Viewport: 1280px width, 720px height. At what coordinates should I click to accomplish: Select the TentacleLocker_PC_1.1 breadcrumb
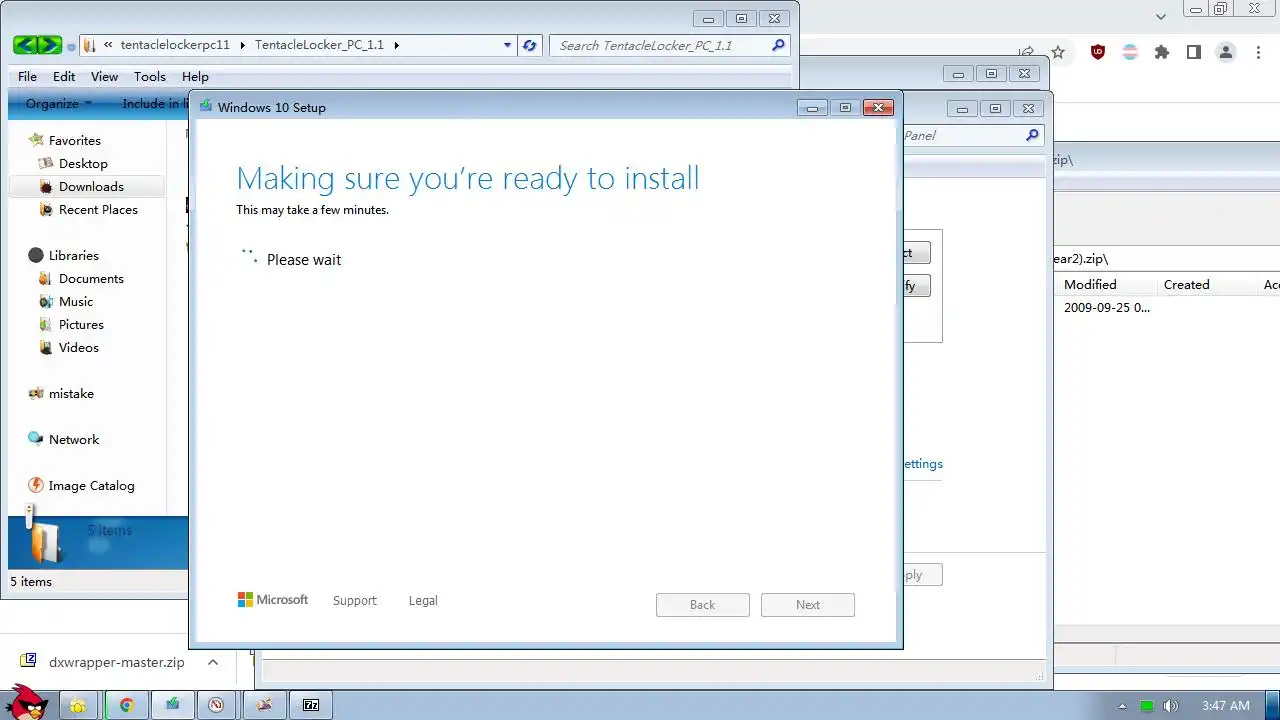(x=319, y=45)
